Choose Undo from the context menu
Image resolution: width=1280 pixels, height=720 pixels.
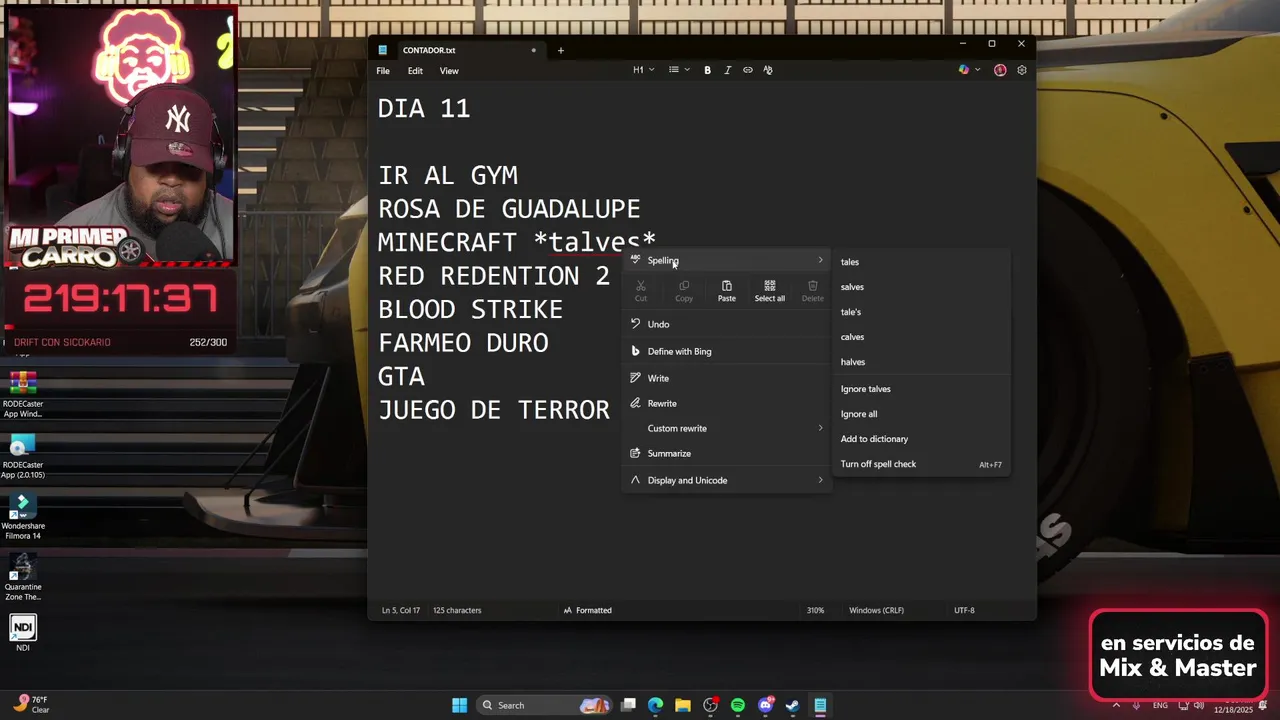coord(727,324)
